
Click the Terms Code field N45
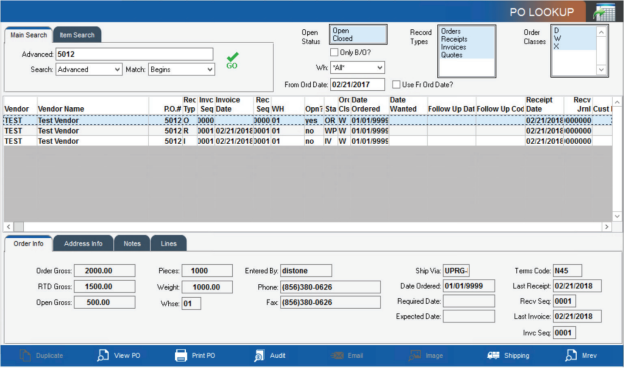coord(567,271)
